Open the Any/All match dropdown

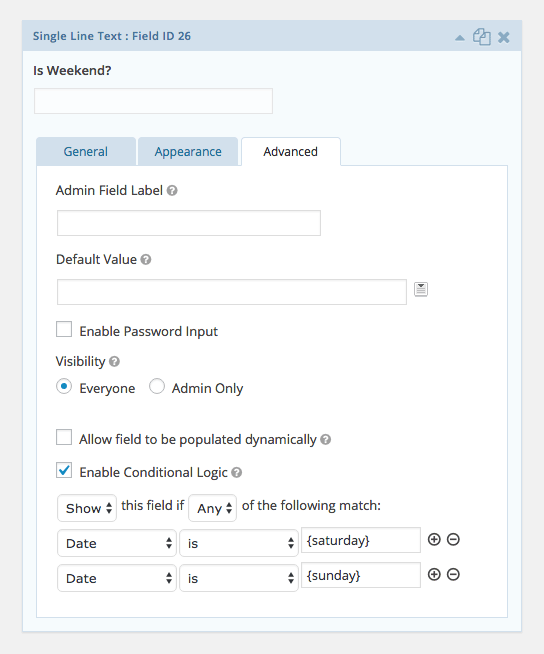212,508
